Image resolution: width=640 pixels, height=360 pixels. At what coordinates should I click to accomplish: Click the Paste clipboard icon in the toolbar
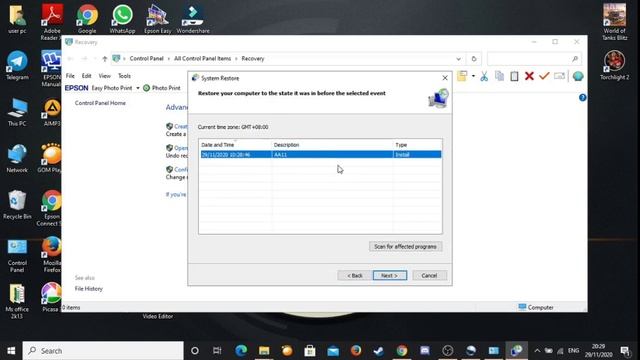click(x=514, y=76)
